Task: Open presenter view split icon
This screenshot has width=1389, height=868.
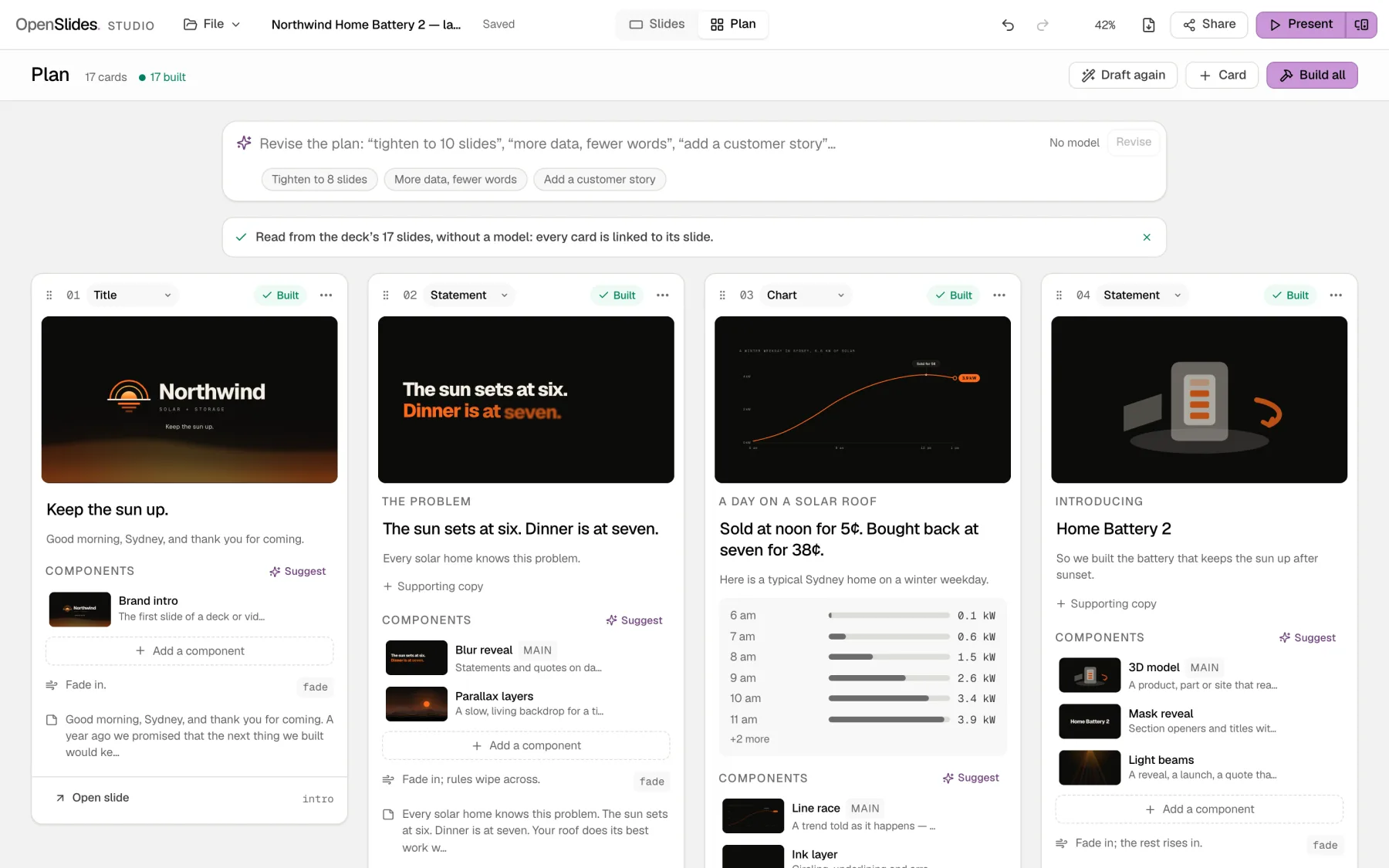Action: tap(1361, 25)
